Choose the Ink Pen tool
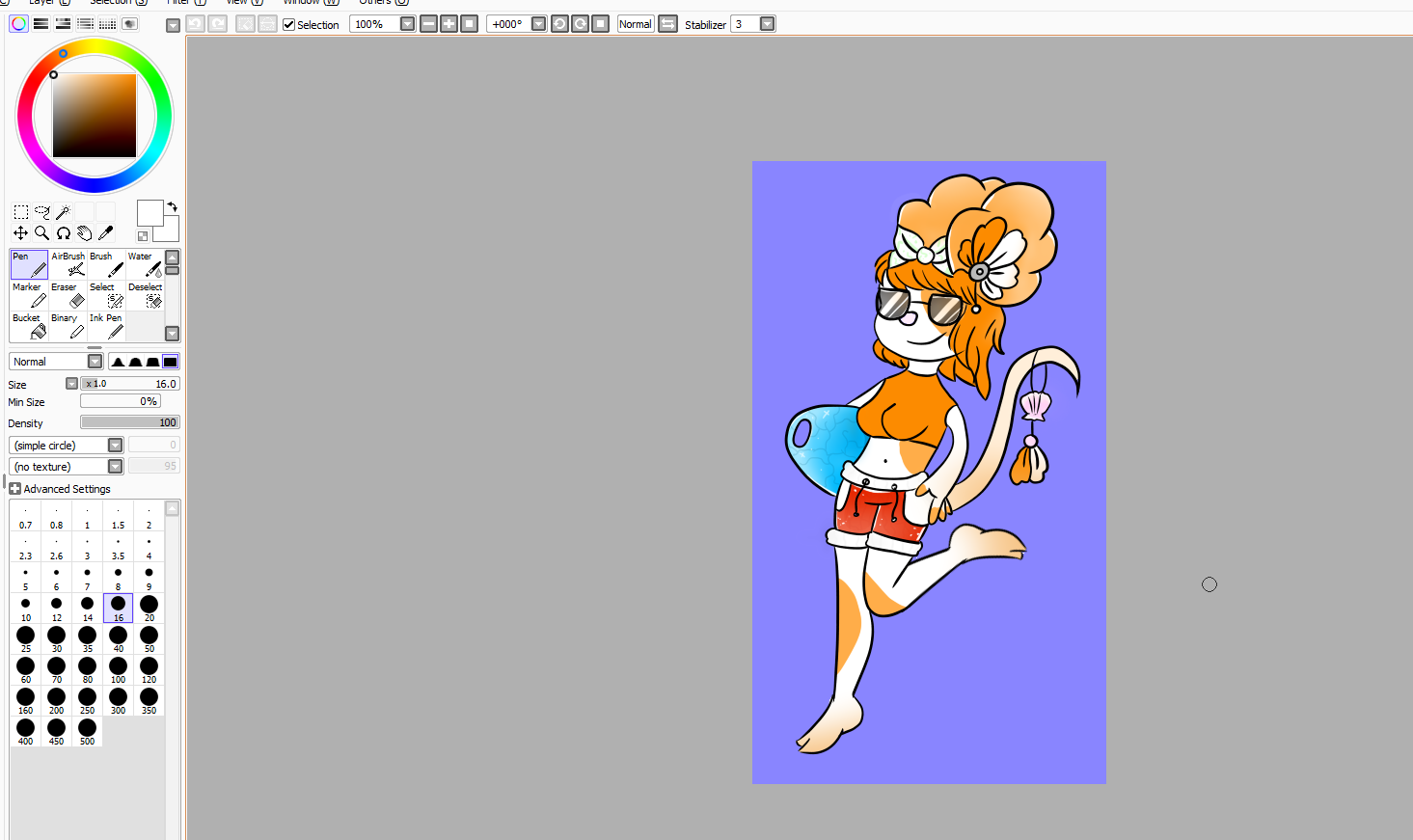This screenshot has height=840, width=1413. point(106,326)
